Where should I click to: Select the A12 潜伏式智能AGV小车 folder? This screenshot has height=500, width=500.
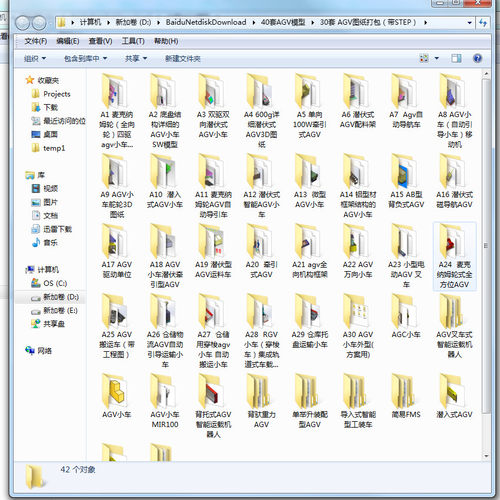tap(261, 186)
